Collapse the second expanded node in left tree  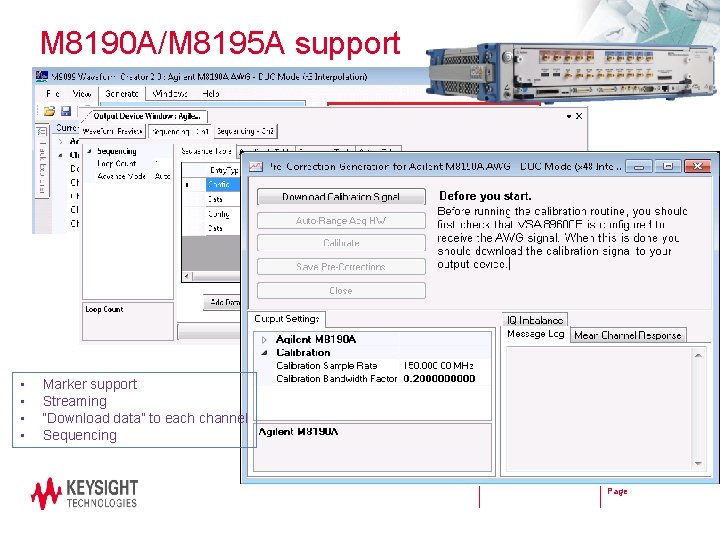coord(61,155)
